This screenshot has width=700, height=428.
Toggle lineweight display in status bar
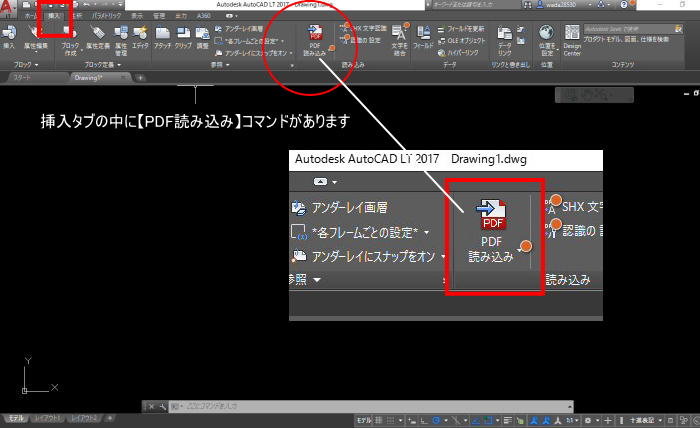click(508, 420)
